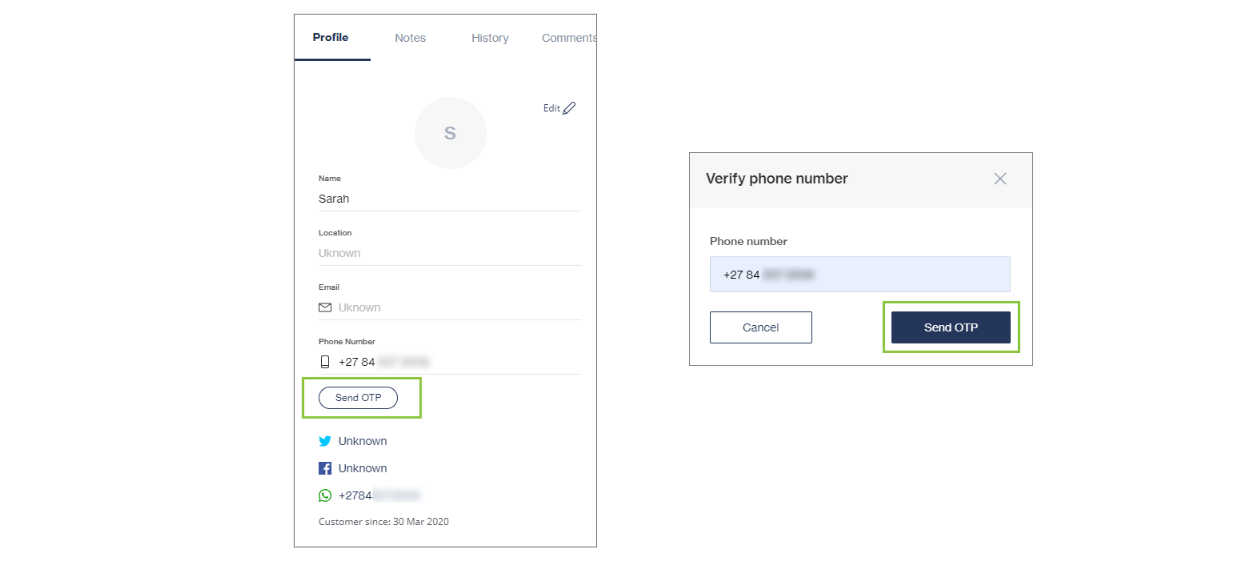This screenshot has height=565, width=1233.
Task: Open the History tab
Action: 490,38
